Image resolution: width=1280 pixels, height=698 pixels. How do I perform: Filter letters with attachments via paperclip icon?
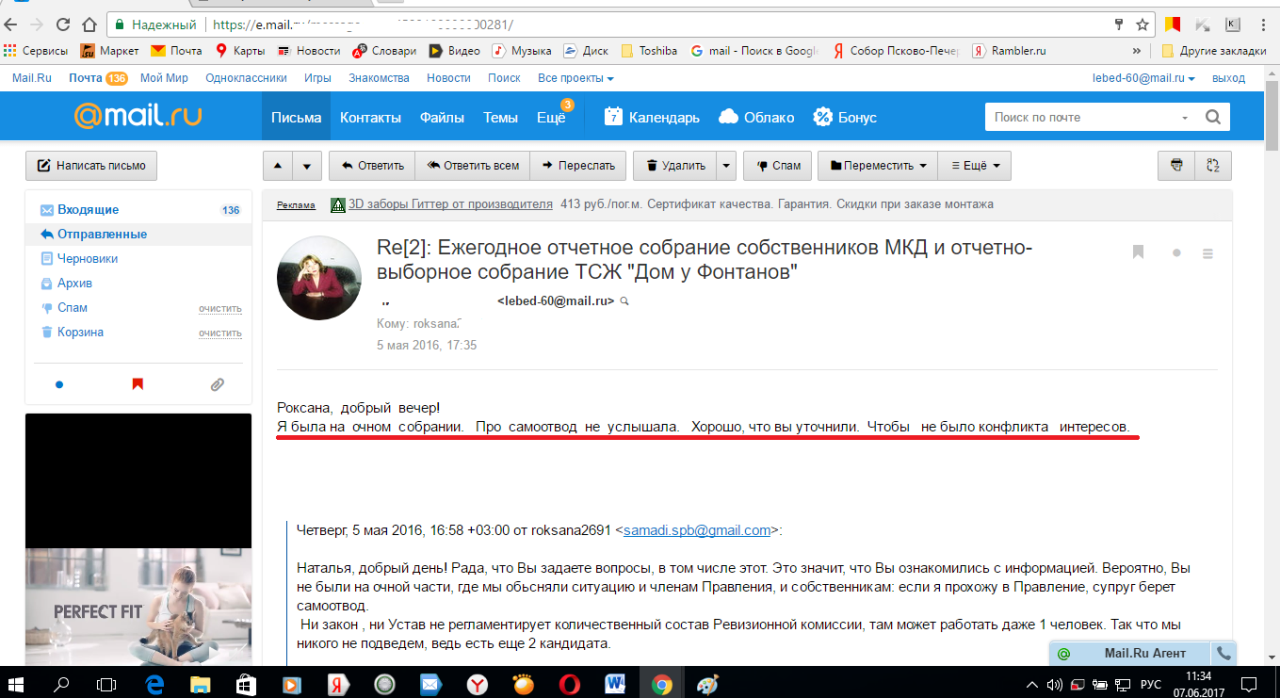point(217,384)
